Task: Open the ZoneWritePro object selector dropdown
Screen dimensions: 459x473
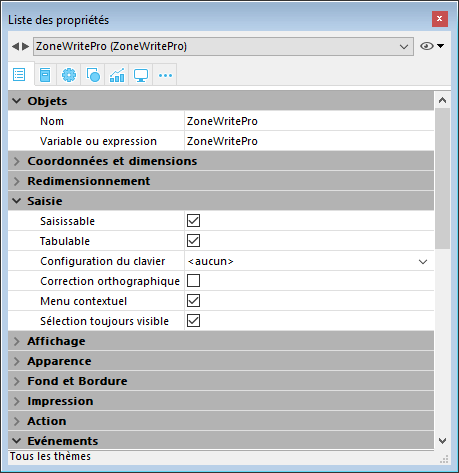Action: 223,46
